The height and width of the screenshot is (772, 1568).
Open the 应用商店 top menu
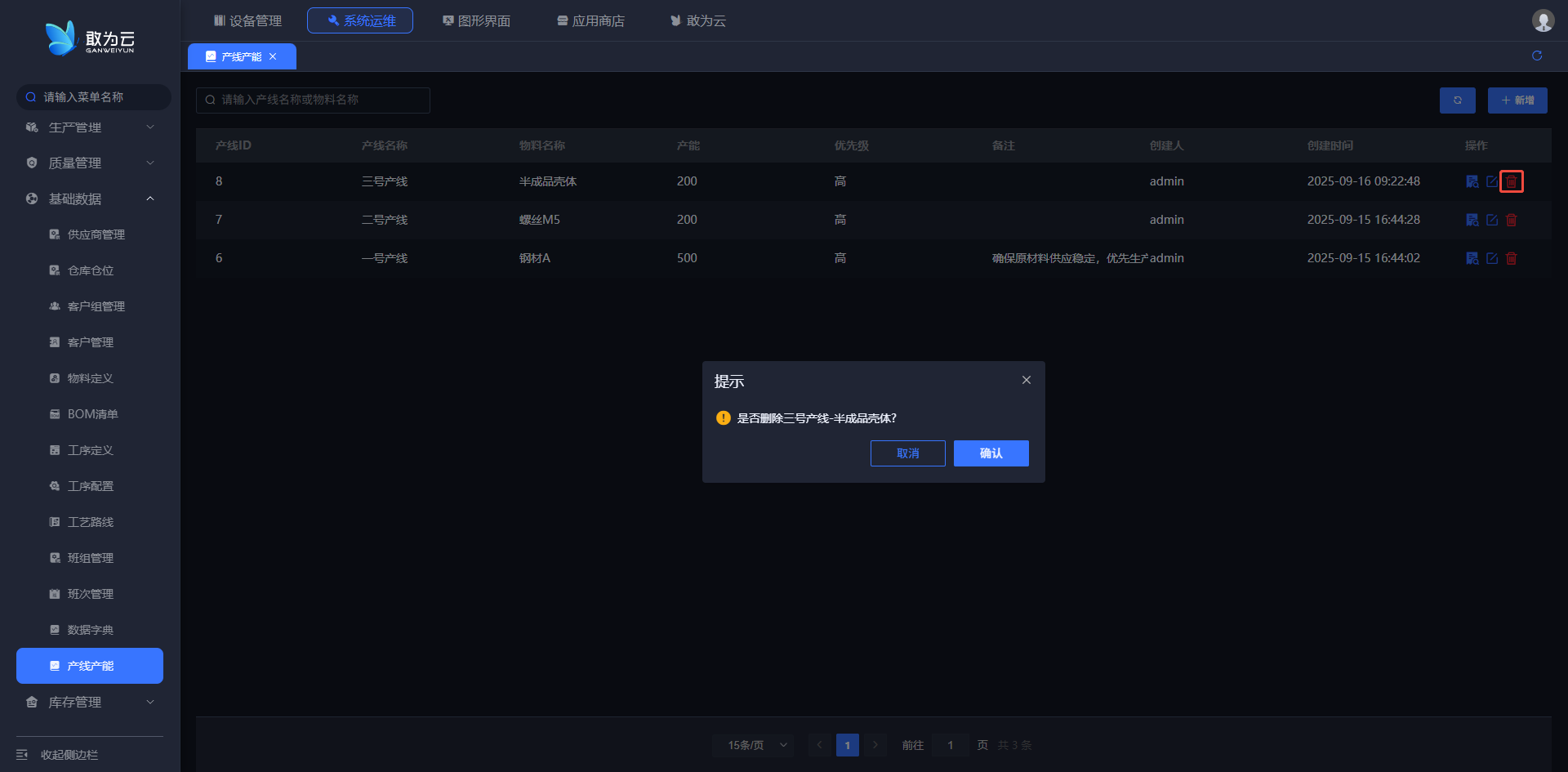[x=590, y=20]
